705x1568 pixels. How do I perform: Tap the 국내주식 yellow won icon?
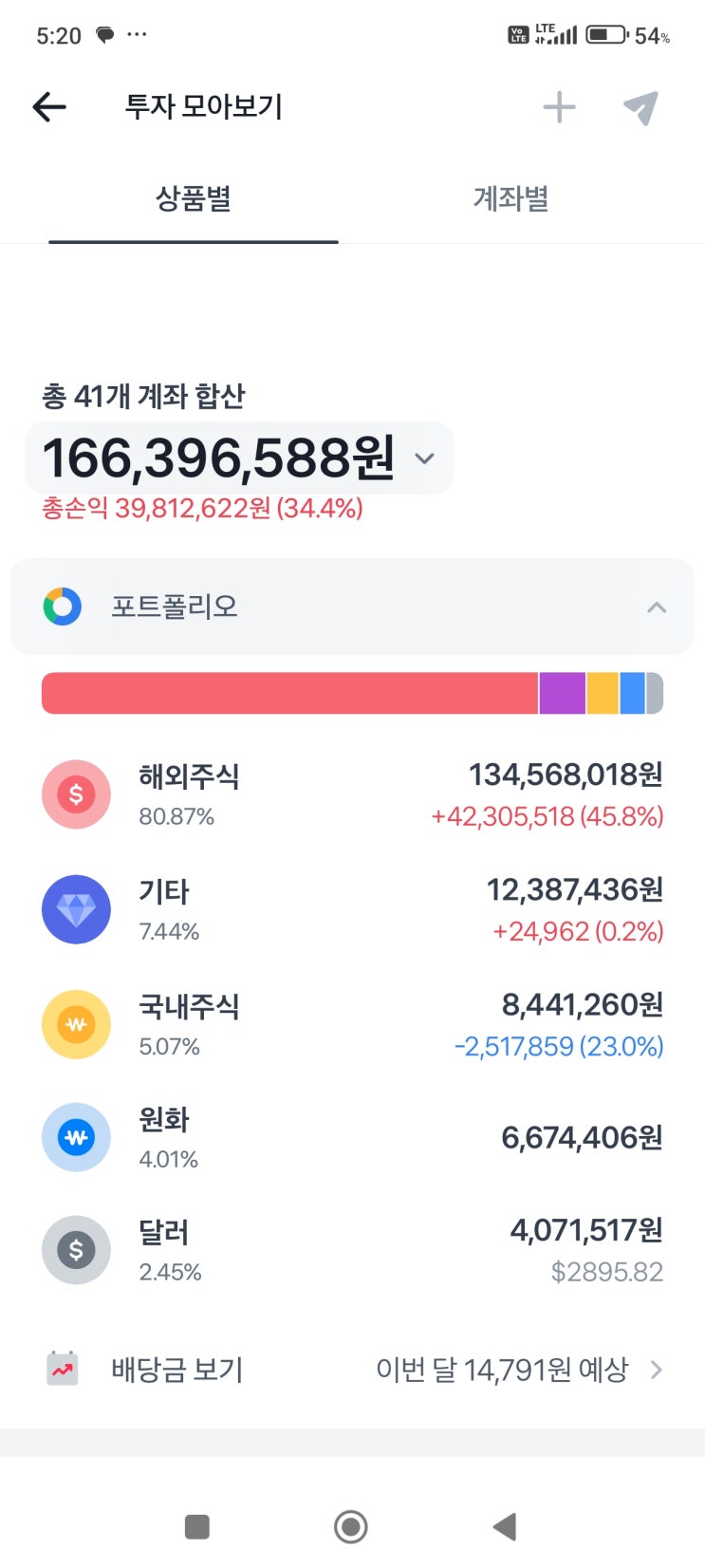pos(76,1024)
